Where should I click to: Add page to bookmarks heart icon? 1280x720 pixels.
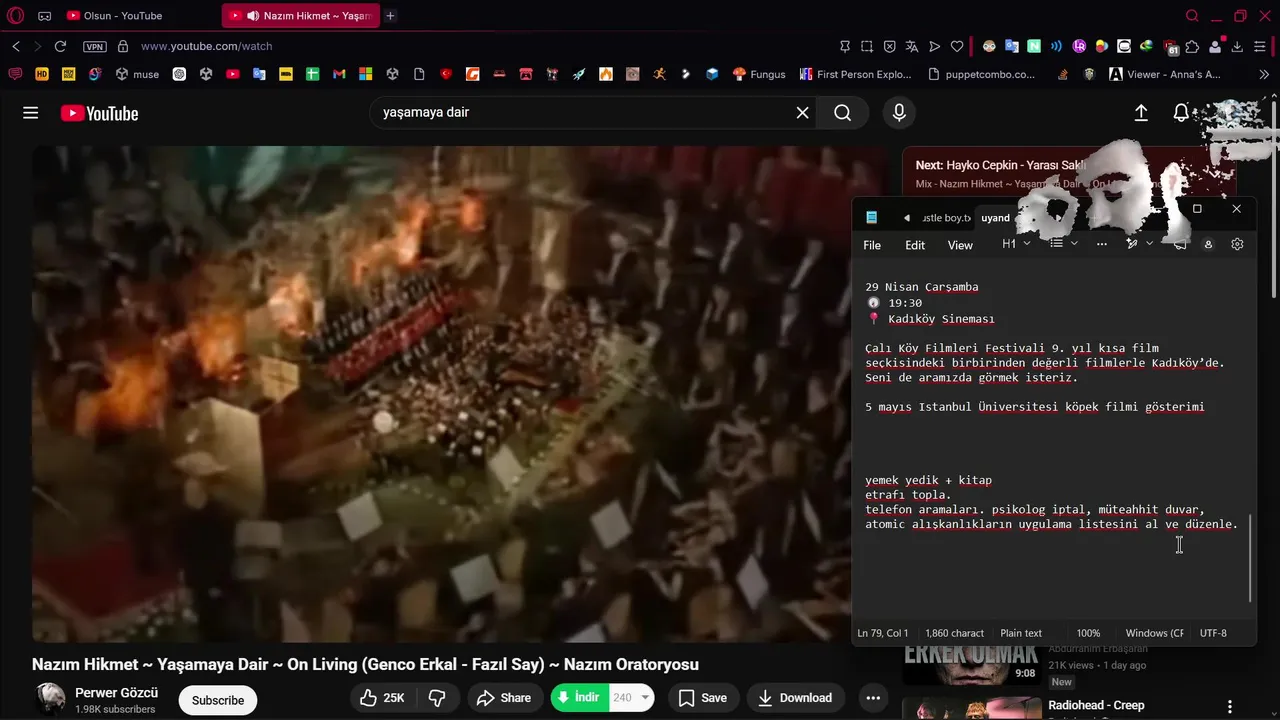click(x=957, y=46)
